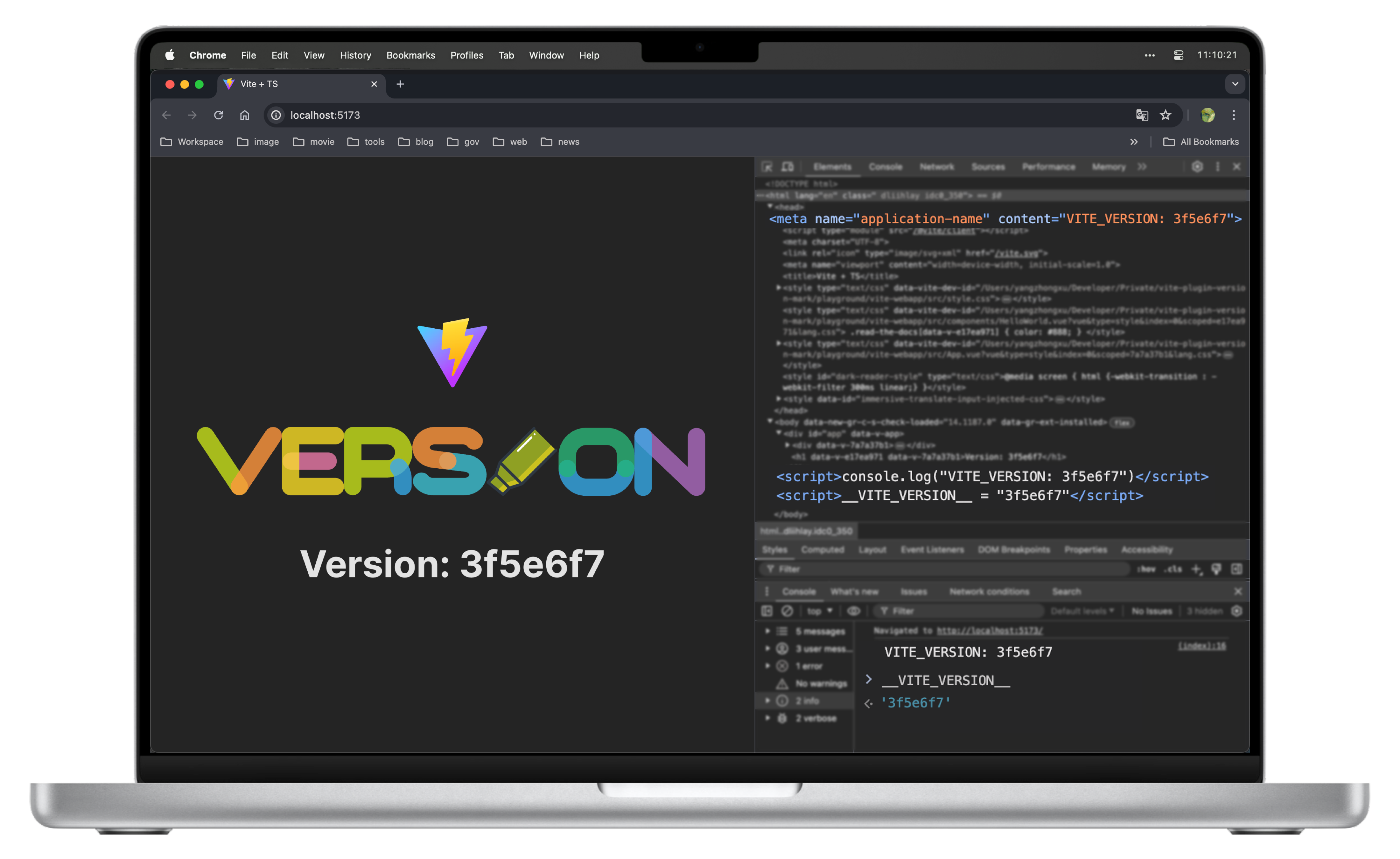Open the Computed styles tab
The height and width of the screenshot is (859, 1400).
tap(822, 549)
